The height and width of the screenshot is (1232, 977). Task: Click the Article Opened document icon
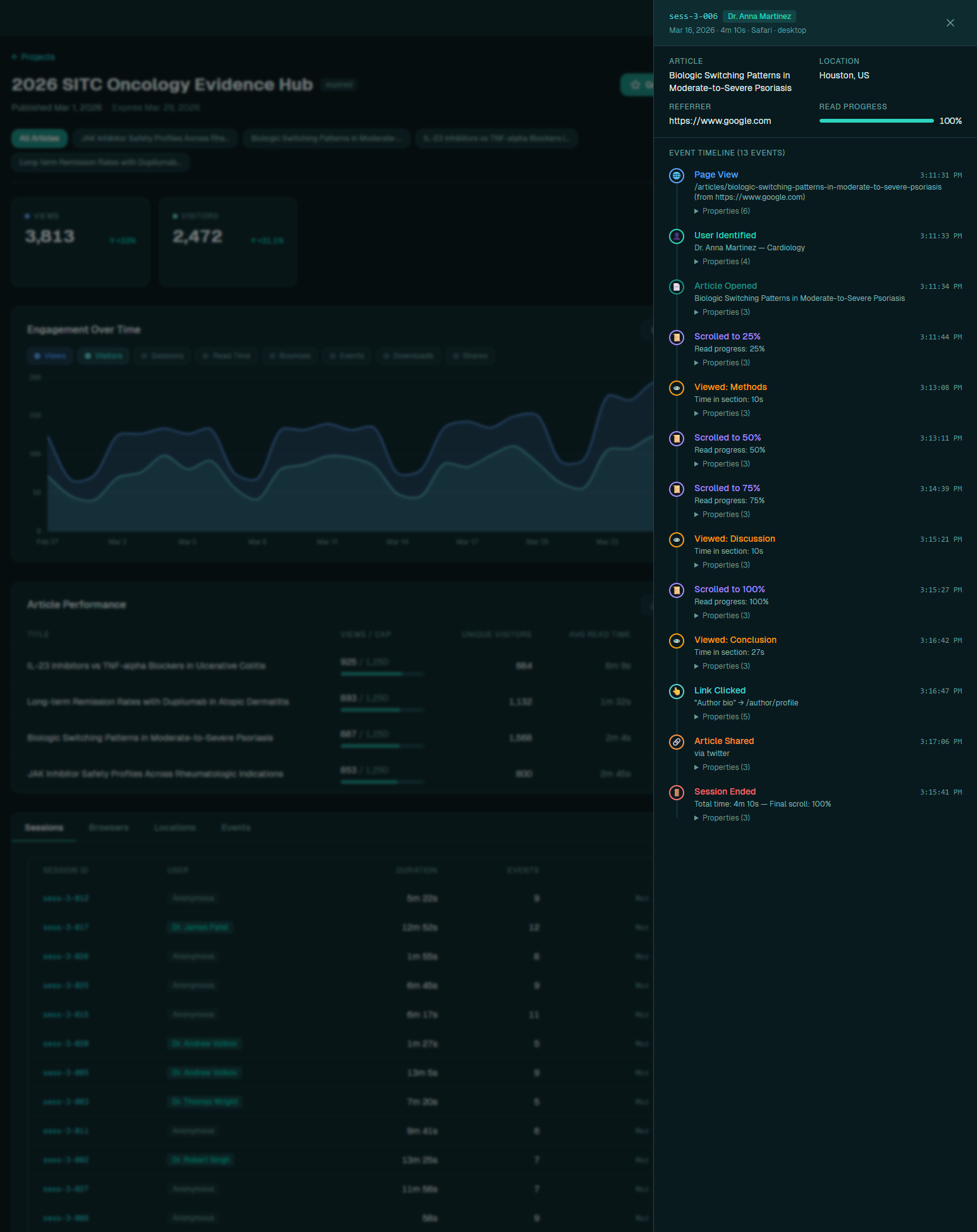click(x=677, y=287)
